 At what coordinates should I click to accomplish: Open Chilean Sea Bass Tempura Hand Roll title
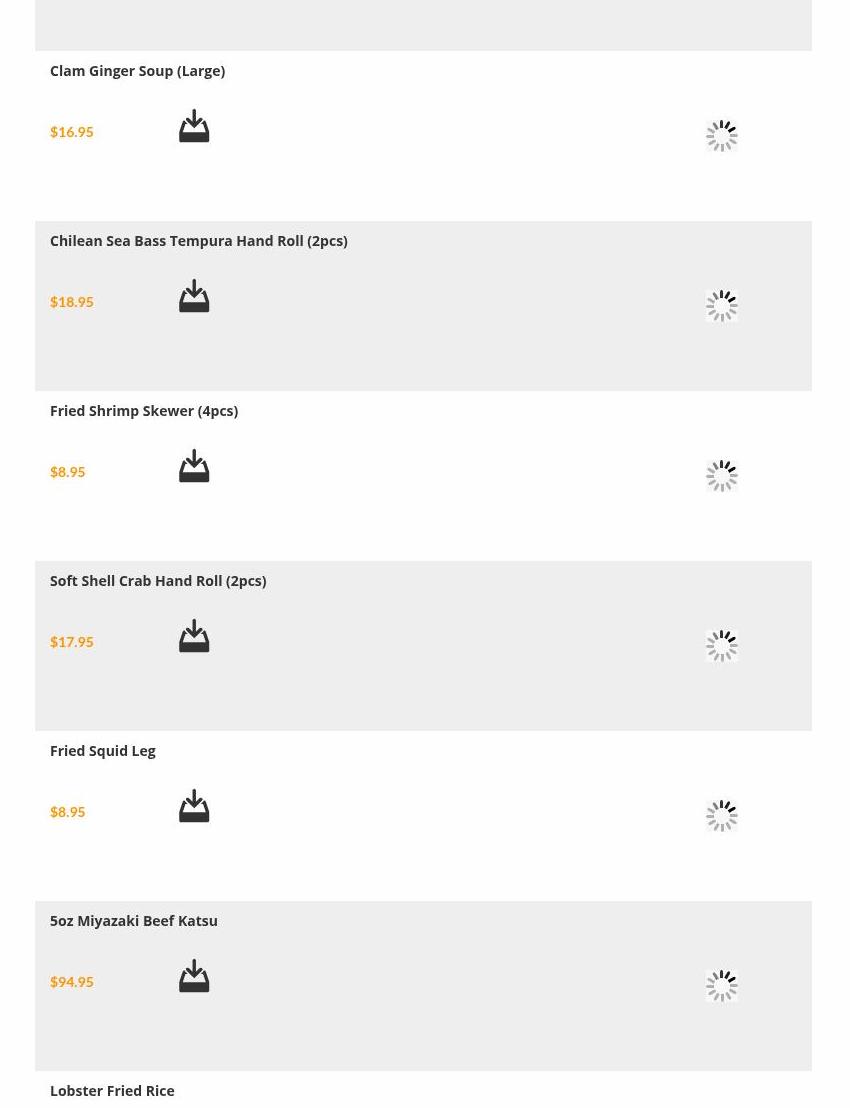[x=198, y=241]
